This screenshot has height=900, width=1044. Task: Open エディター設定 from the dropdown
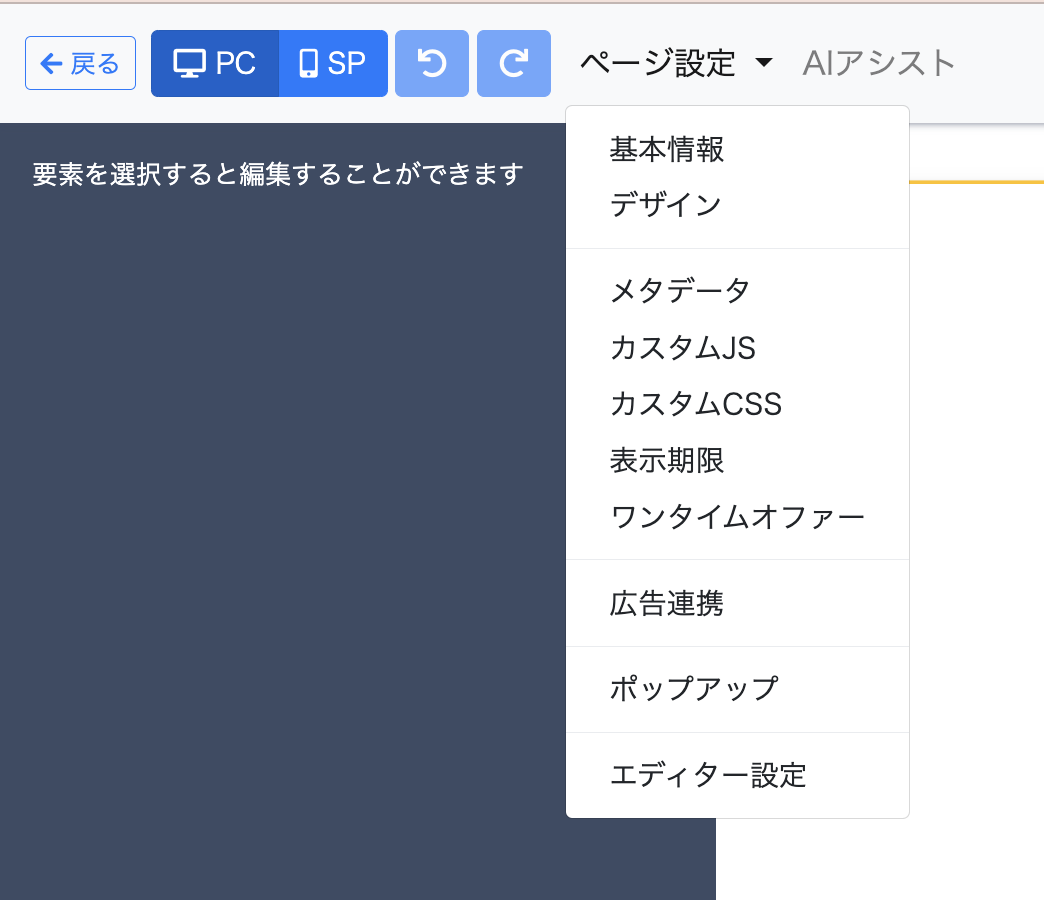point(707,776)
